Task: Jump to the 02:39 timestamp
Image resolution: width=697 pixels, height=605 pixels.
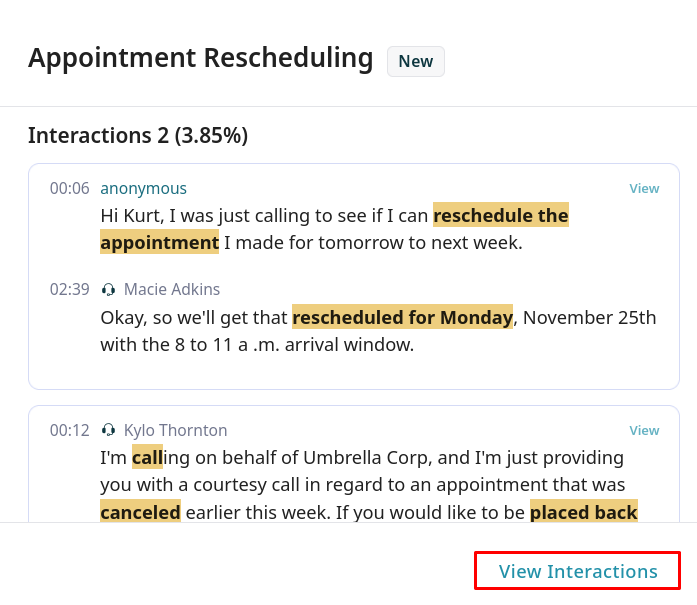Action: coord(70,289)
